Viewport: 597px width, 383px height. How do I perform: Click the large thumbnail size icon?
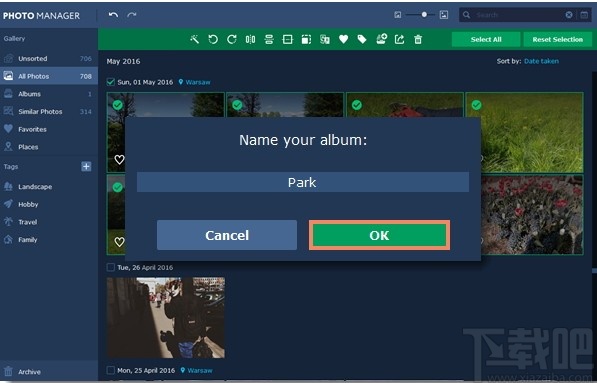(444, 15)
